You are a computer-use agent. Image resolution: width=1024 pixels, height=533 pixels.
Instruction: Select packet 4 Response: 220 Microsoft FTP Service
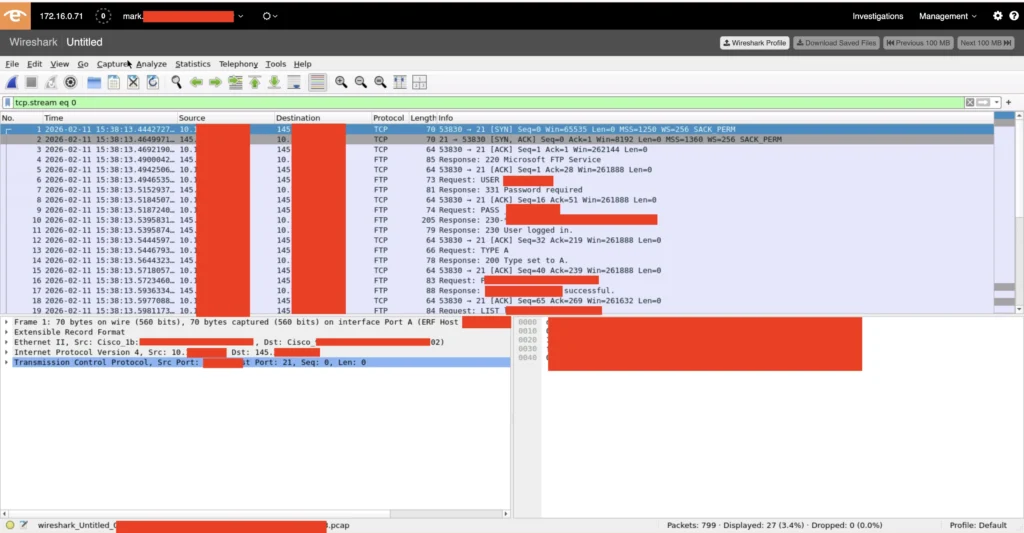(x=496, y=159)
